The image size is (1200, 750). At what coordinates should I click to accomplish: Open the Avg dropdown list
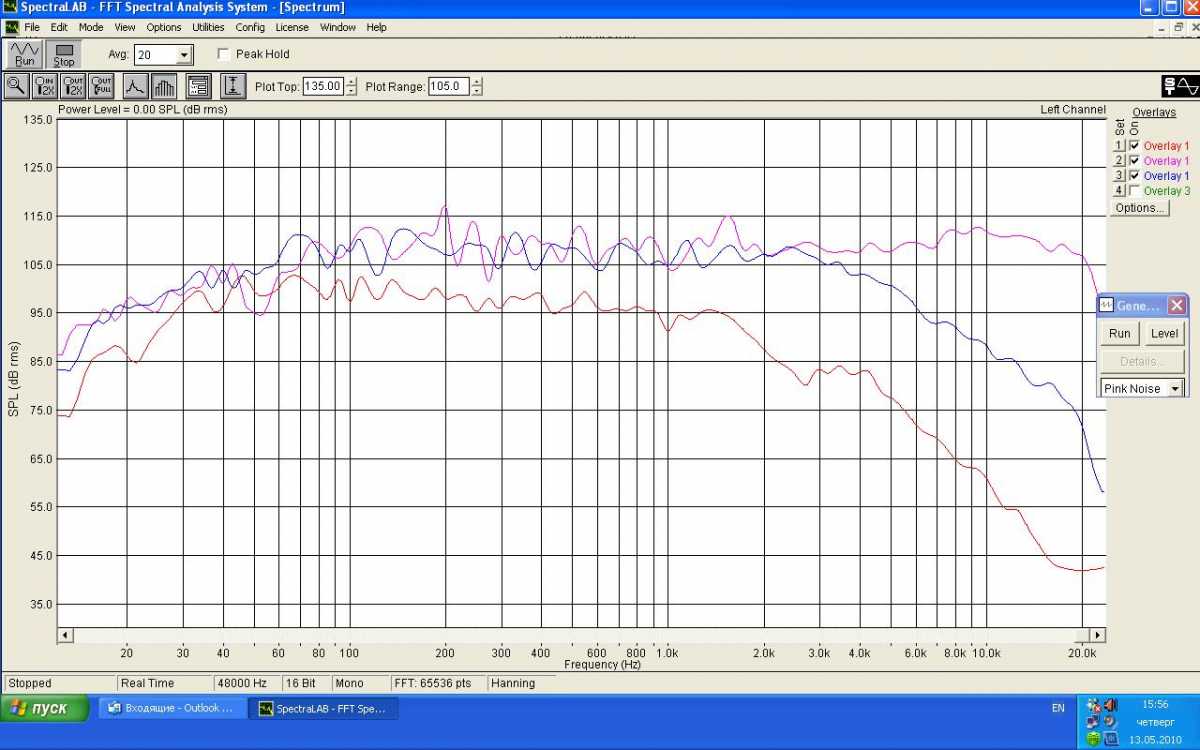pyautogui.click(x=184, y=56)
